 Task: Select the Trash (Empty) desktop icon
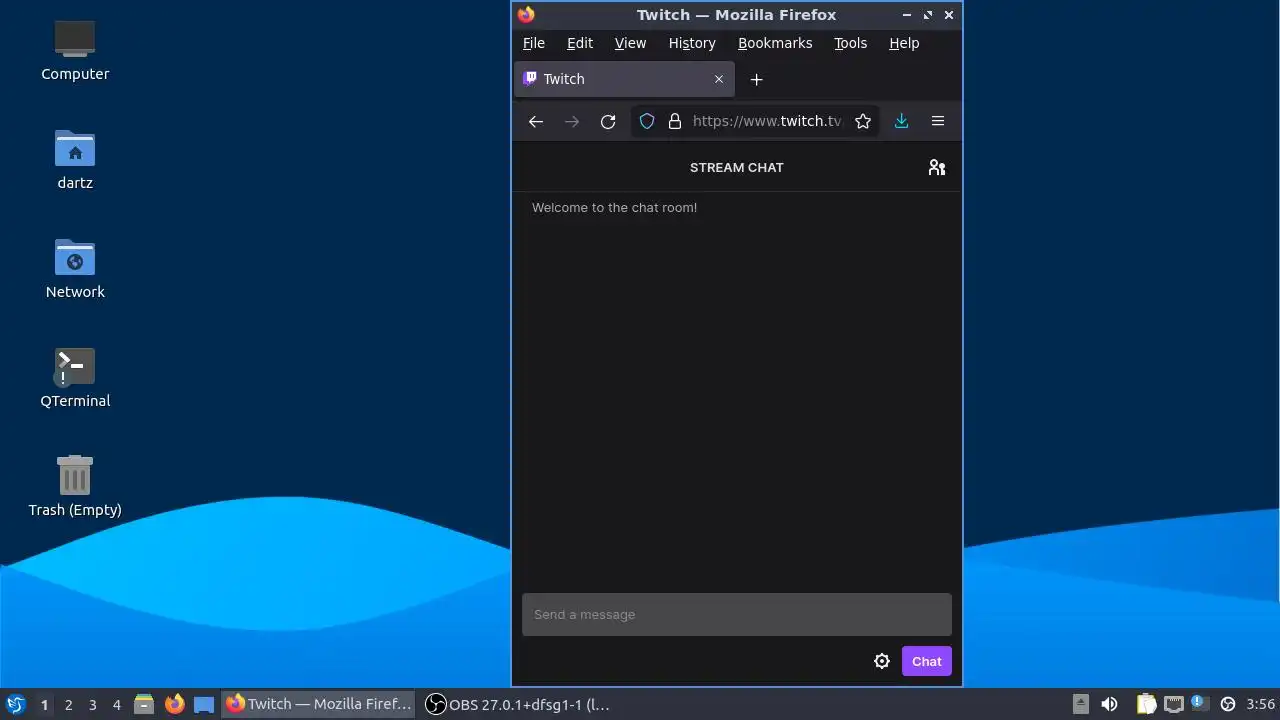point(75,486)
